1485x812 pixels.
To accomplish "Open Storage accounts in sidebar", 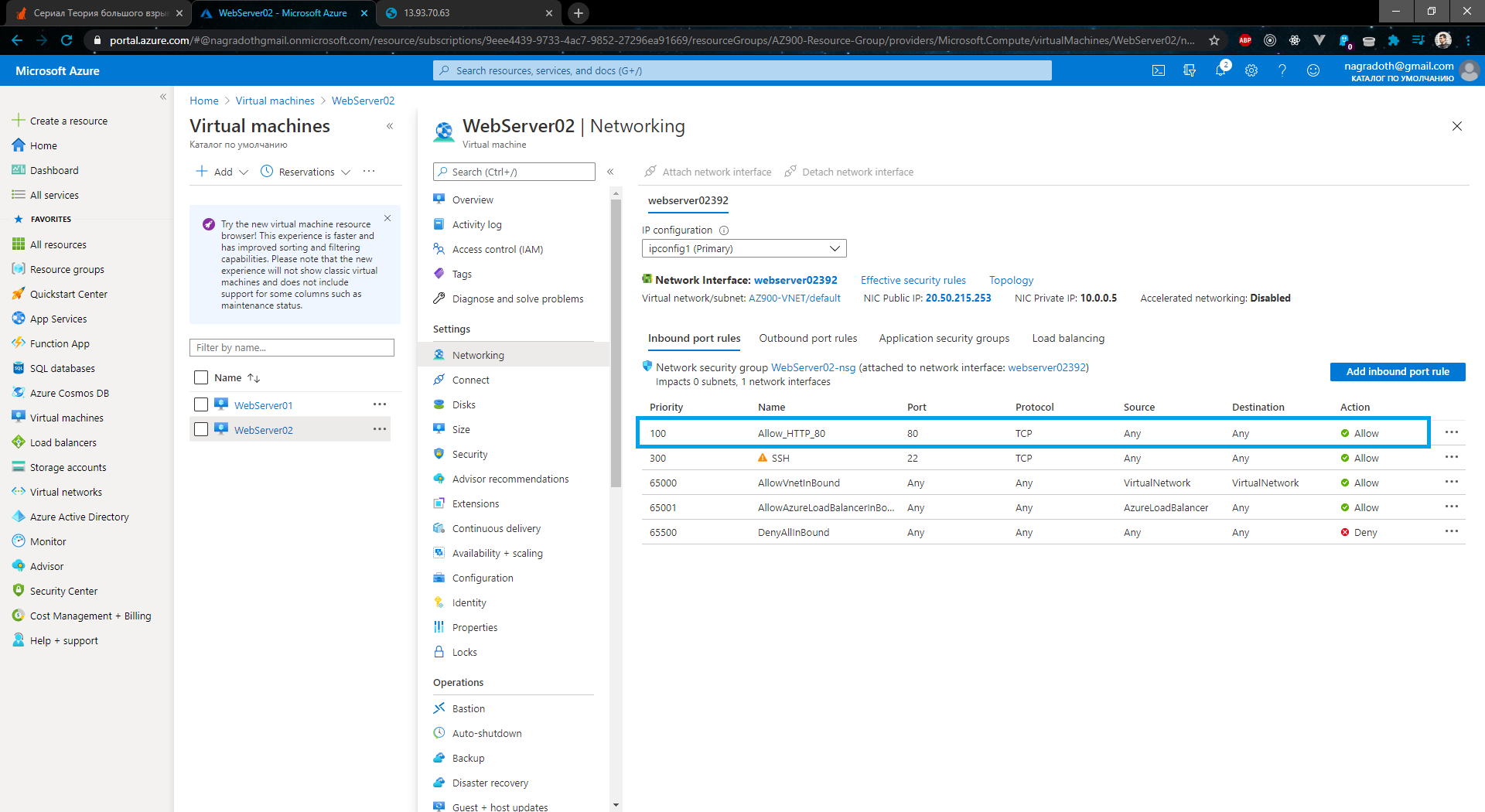I will 68,467.
